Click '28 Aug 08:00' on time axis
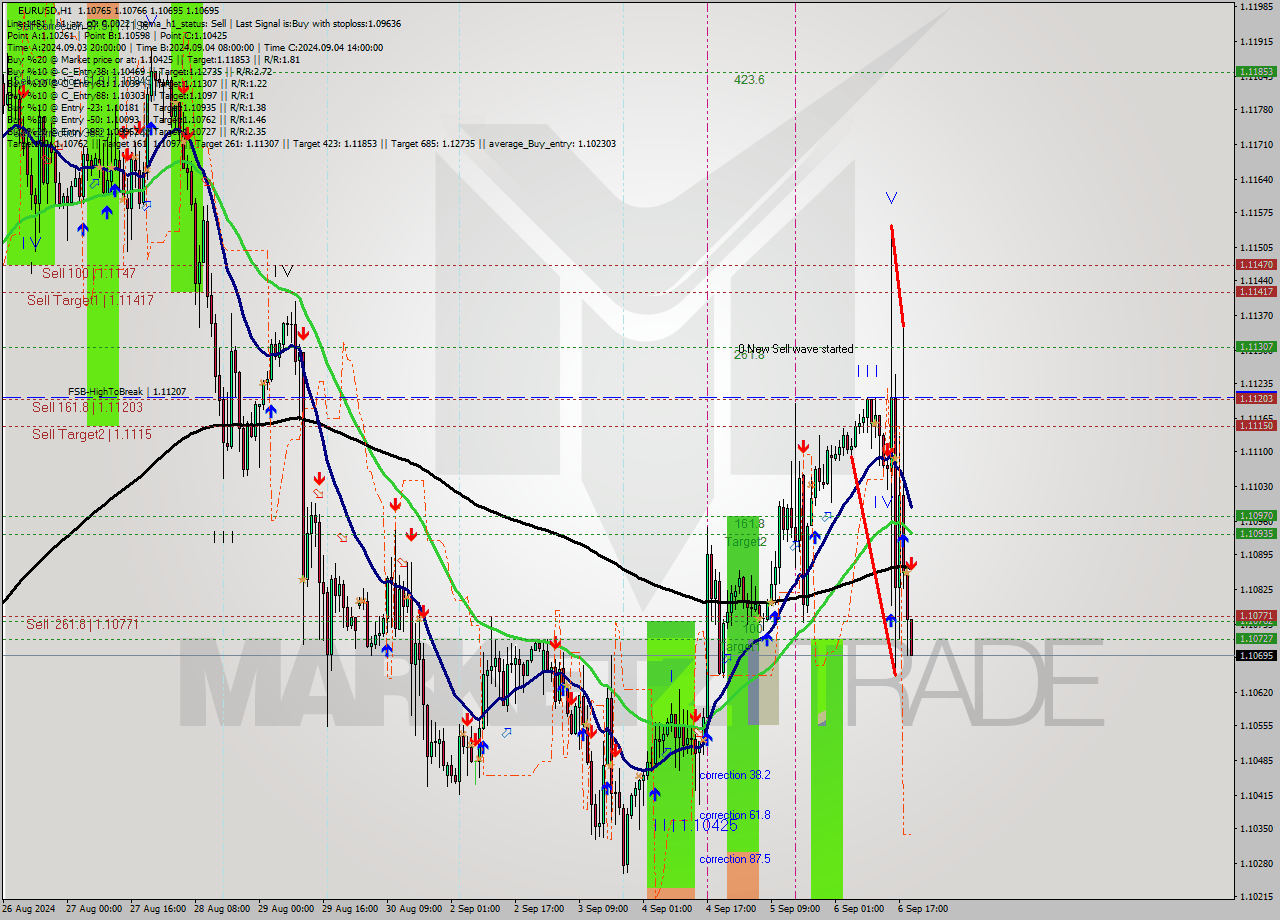 (x=222, y=909)
